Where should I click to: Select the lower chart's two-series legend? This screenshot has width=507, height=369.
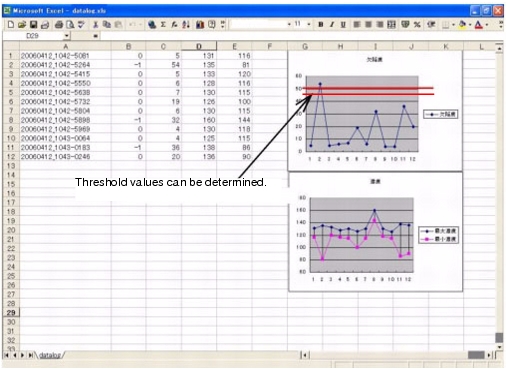tap(439, 235)
